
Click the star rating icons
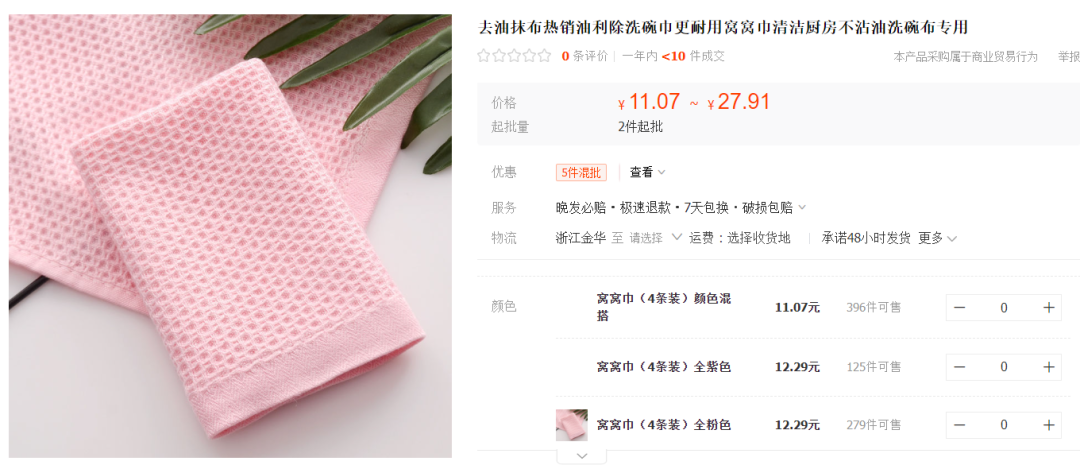(515, 56)
